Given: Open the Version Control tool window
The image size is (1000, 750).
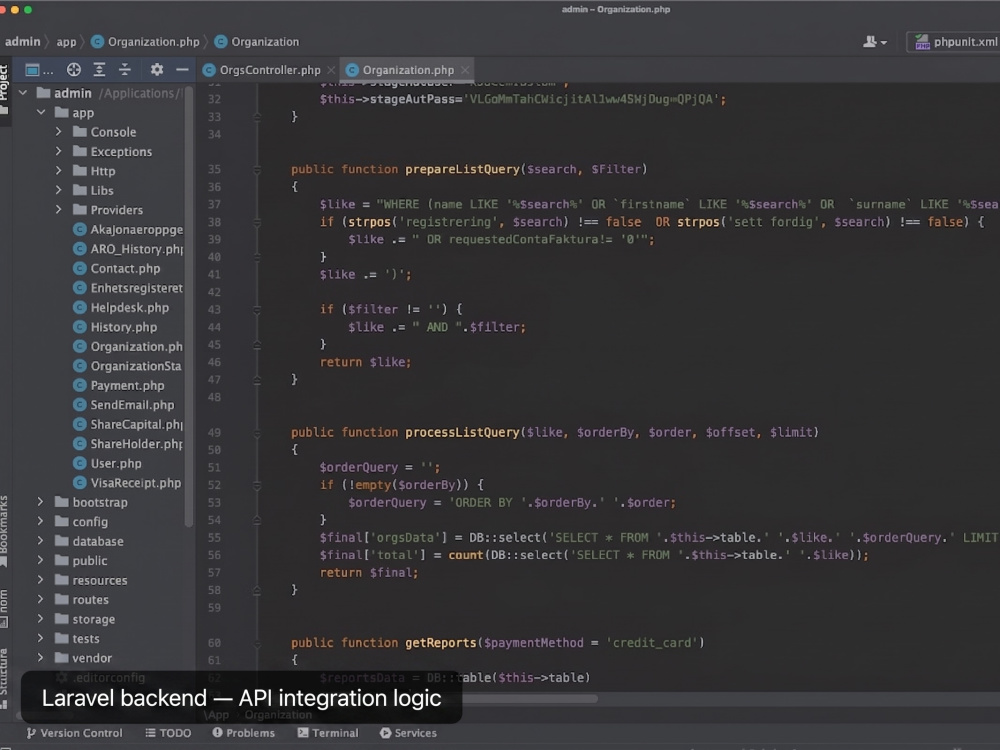Looking at the screenshot, I should tap(74, 733).
